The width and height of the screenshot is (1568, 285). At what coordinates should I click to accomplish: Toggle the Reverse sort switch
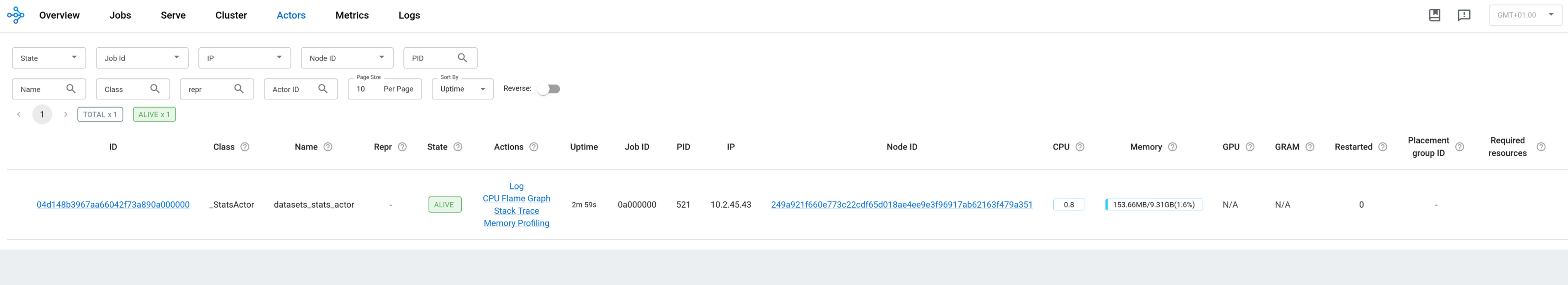click(x=549, y=89)
